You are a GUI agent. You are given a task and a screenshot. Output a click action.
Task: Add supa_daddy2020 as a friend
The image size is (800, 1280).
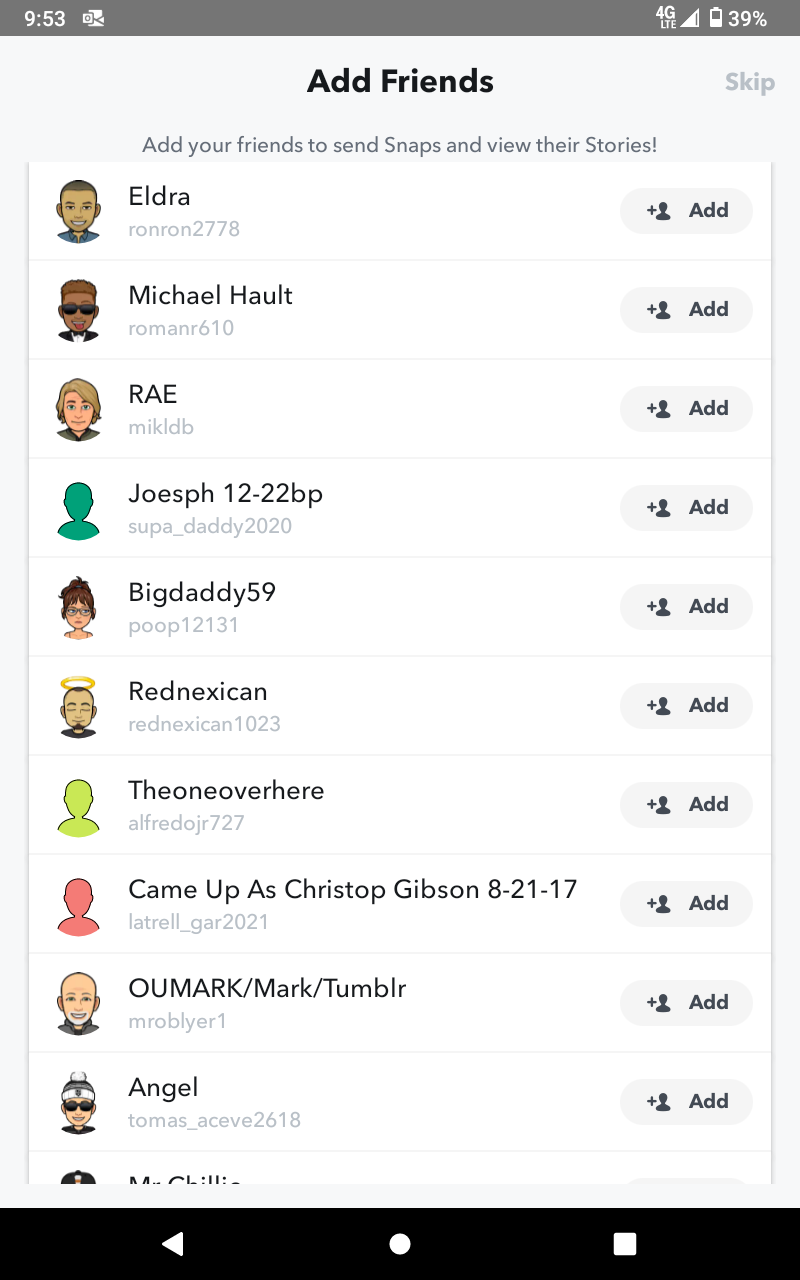(x=686, y=508)
